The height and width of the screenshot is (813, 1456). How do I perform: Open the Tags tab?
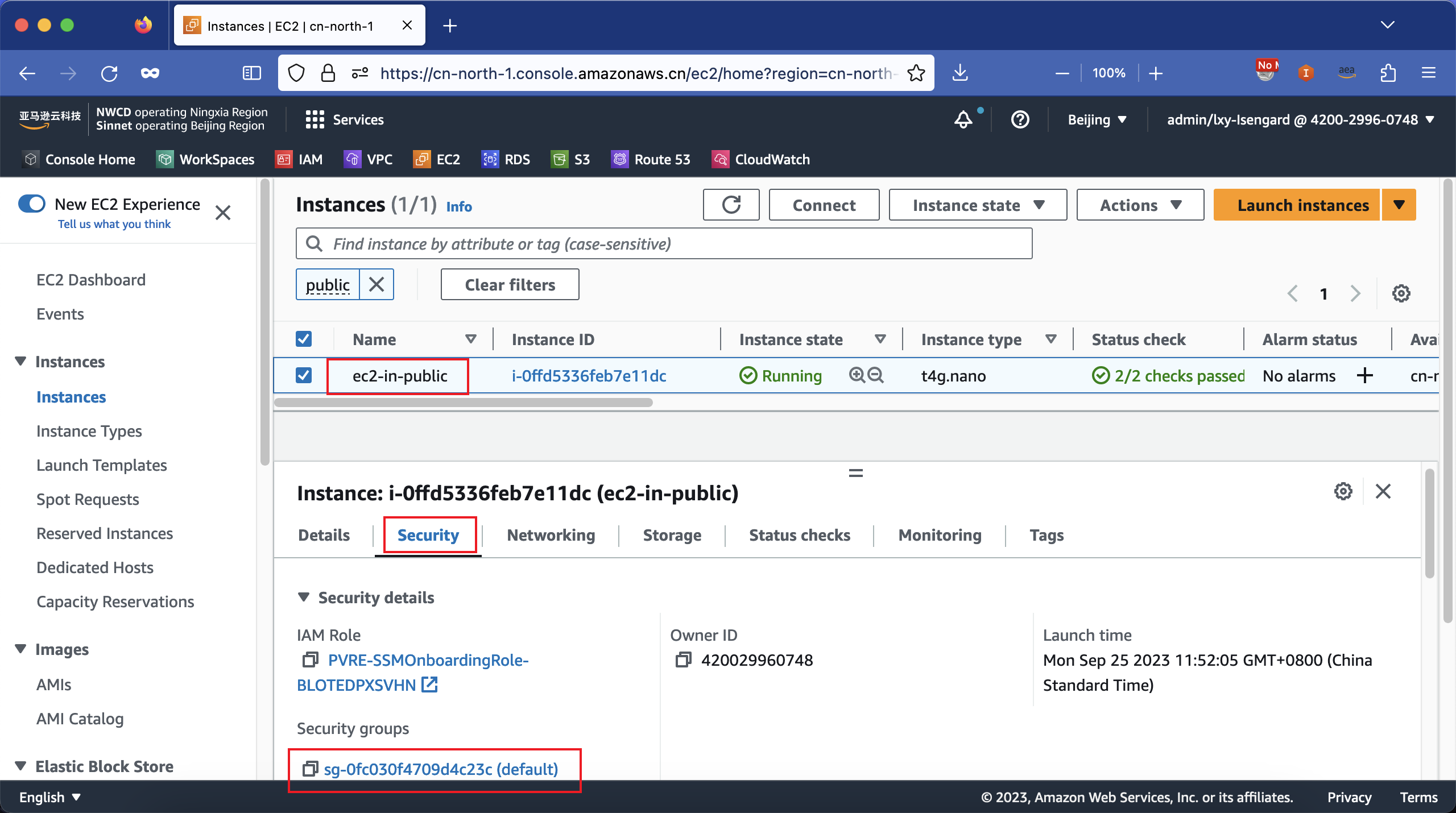(1046, 535)
